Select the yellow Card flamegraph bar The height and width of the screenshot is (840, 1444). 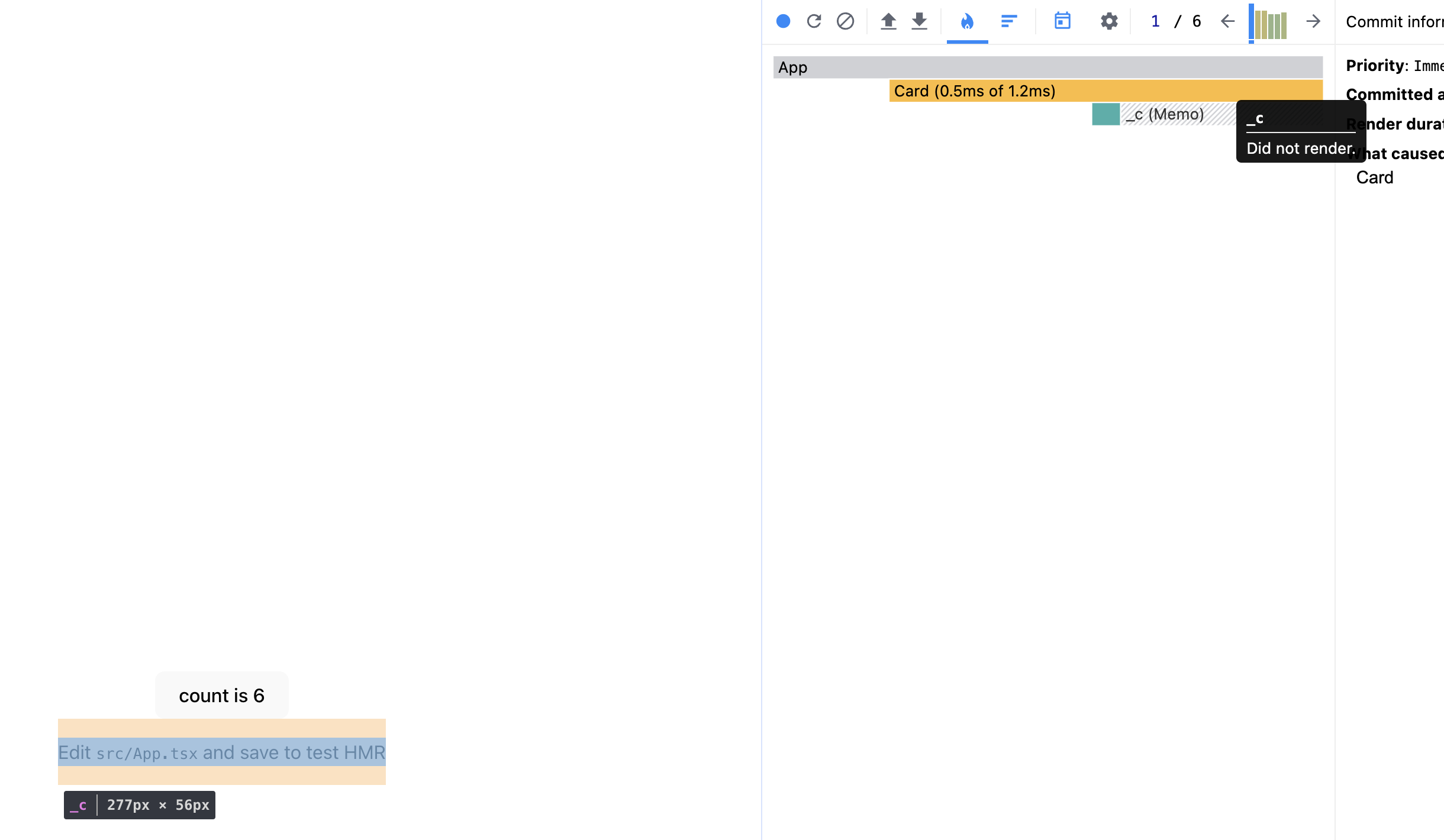(x=1105, y=91)
